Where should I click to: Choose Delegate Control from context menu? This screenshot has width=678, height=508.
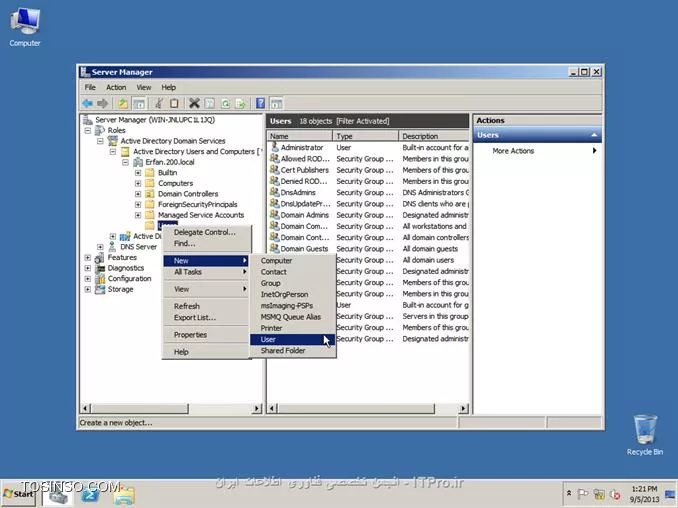[x=205, y=232]
